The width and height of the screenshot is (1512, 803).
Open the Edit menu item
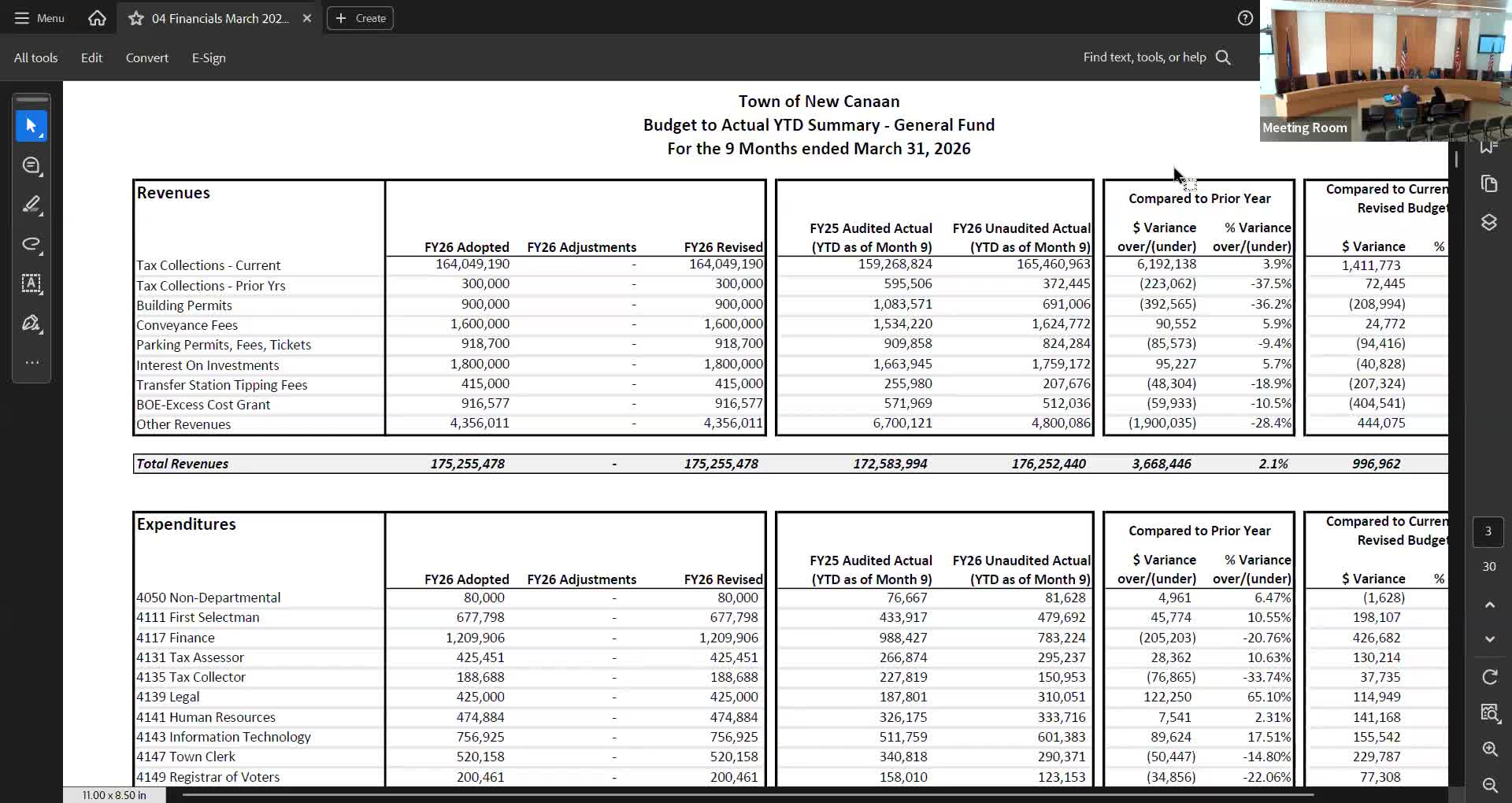point(91,57)
